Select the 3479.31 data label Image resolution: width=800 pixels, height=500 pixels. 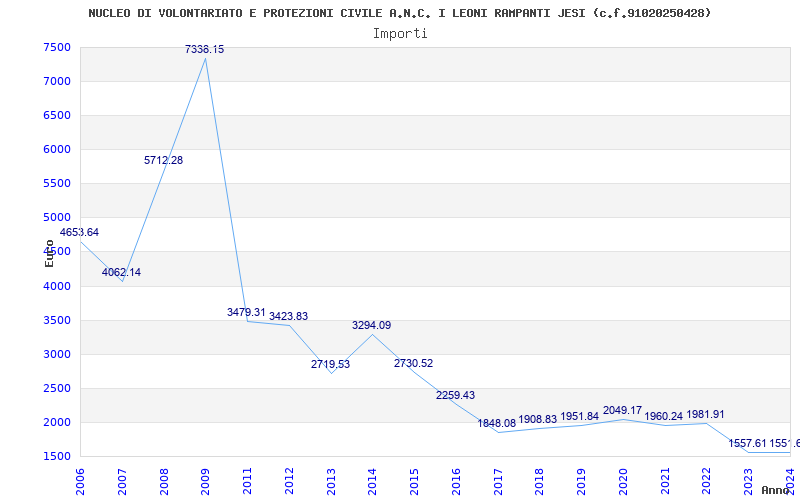coord(246,312)
